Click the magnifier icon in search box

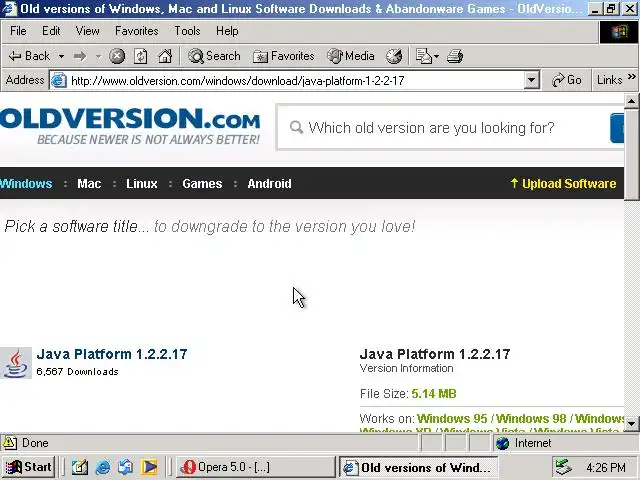(x=296, y=128)
